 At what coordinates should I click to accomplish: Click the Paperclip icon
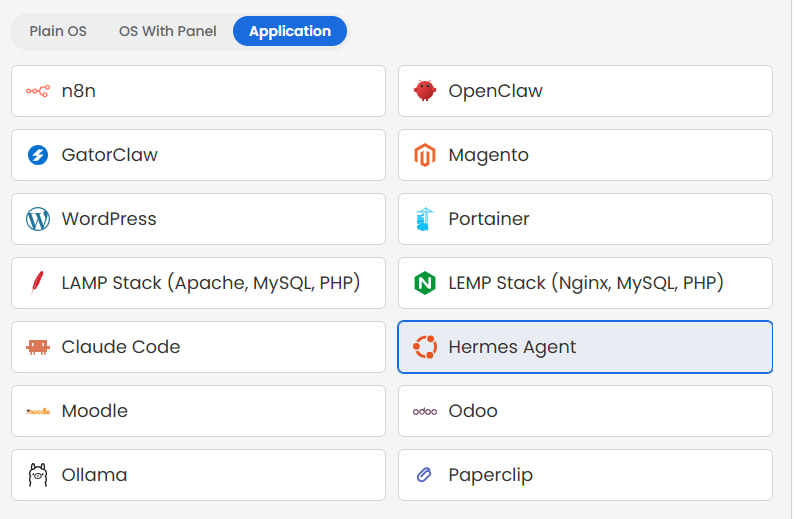[x=424, y=475]
